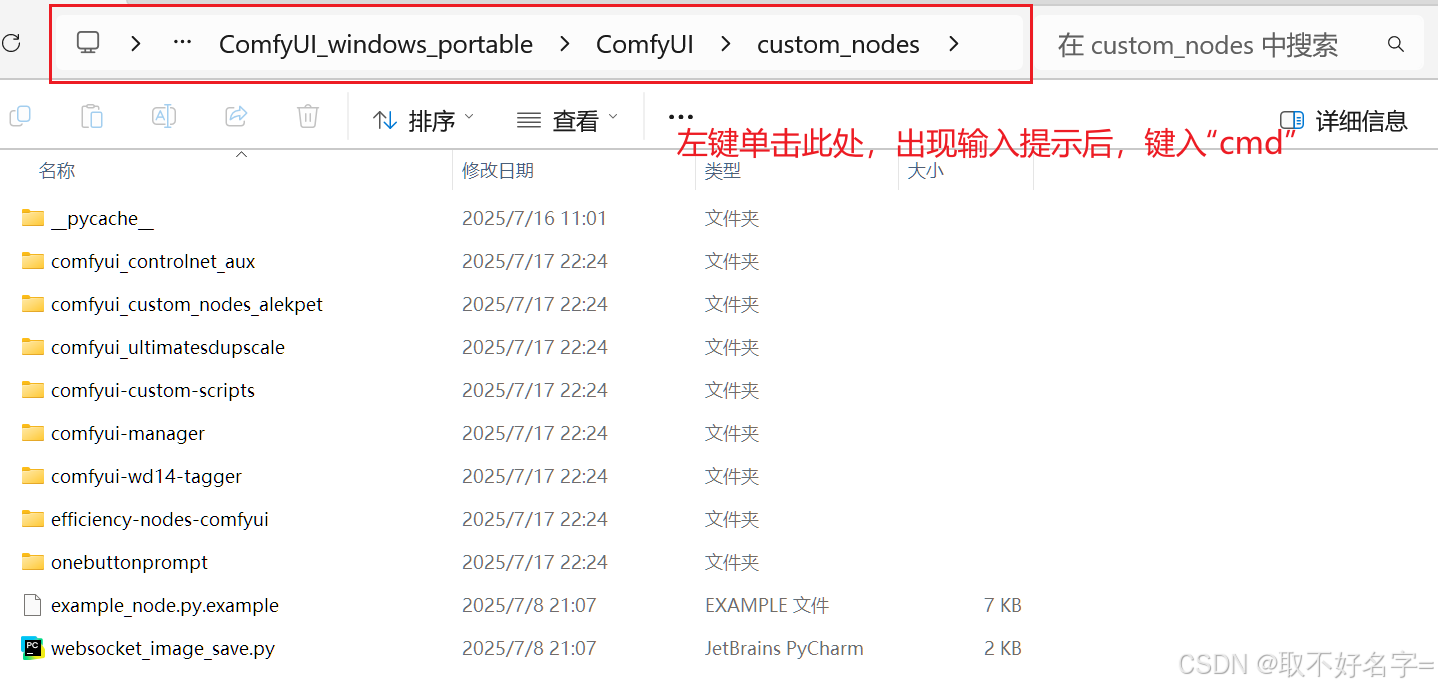
Task: Expand the chevron after ComfyUI_windows_portable
Action: pyautogui.click(x=565, y=43)
